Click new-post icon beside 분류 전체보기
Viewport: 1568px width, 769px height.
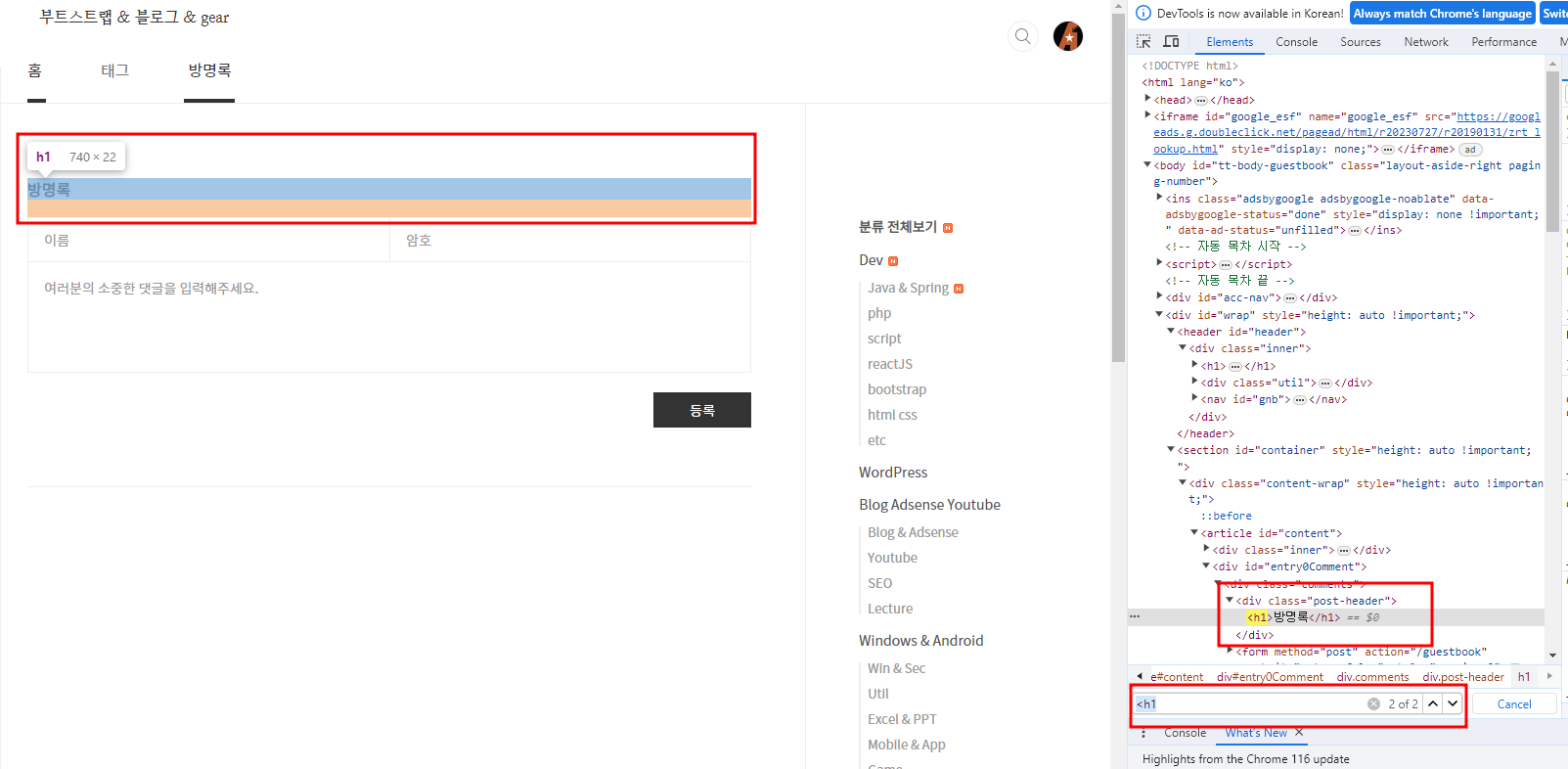click(948, 228)
